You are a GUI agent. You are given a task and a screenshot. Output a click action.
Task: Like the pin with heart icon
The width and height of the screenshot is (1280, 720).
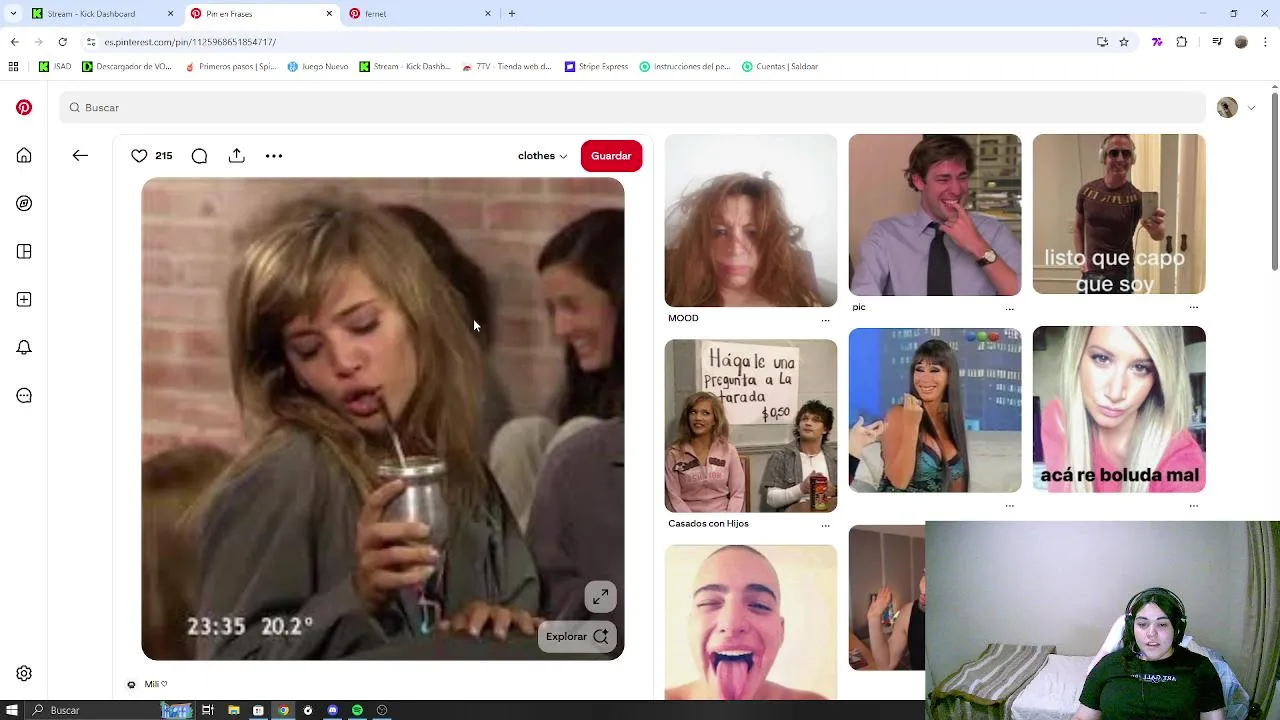pos(139,156)
